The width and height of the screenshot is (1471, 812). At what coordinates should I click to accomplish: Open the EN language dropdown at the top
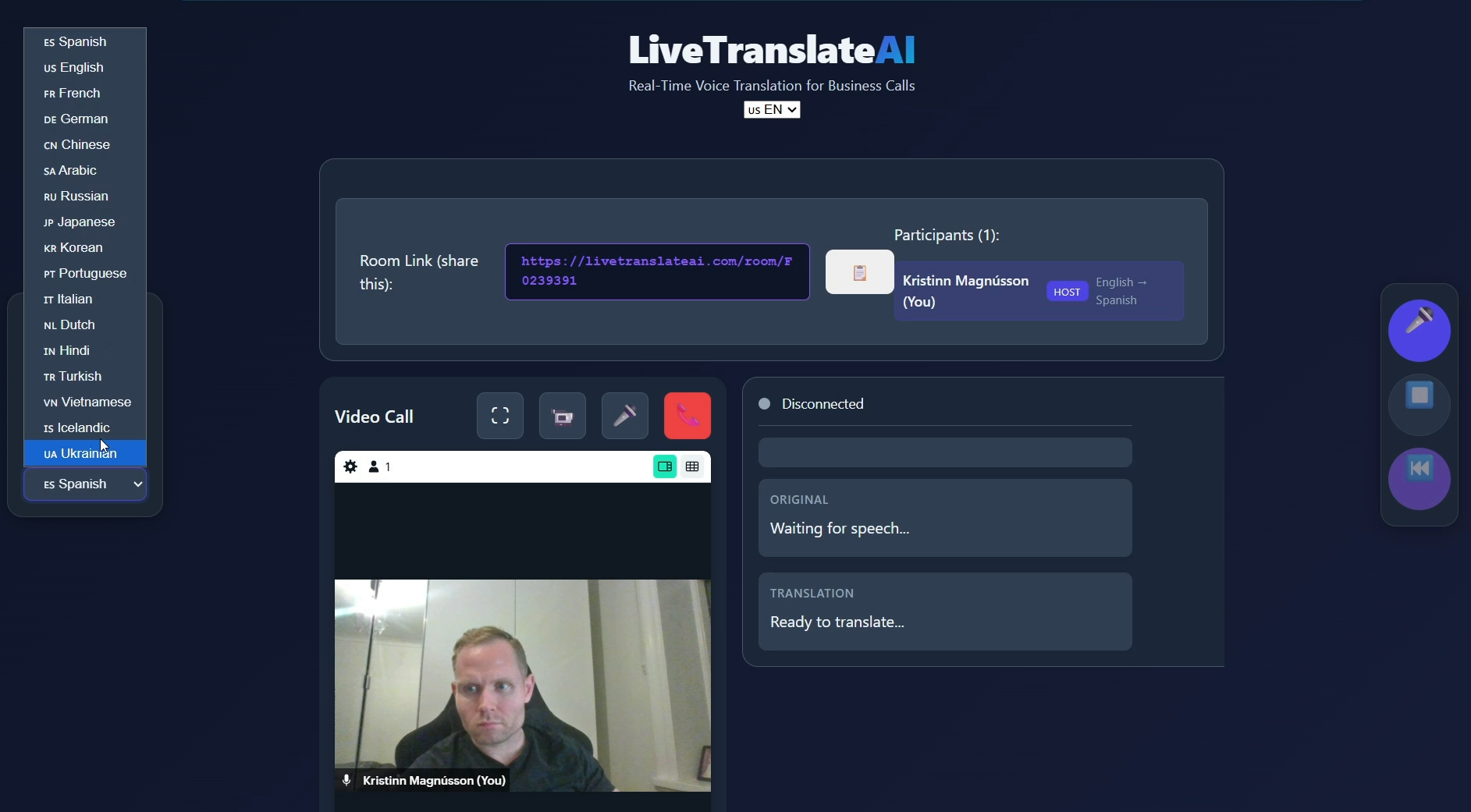[772, 110]
